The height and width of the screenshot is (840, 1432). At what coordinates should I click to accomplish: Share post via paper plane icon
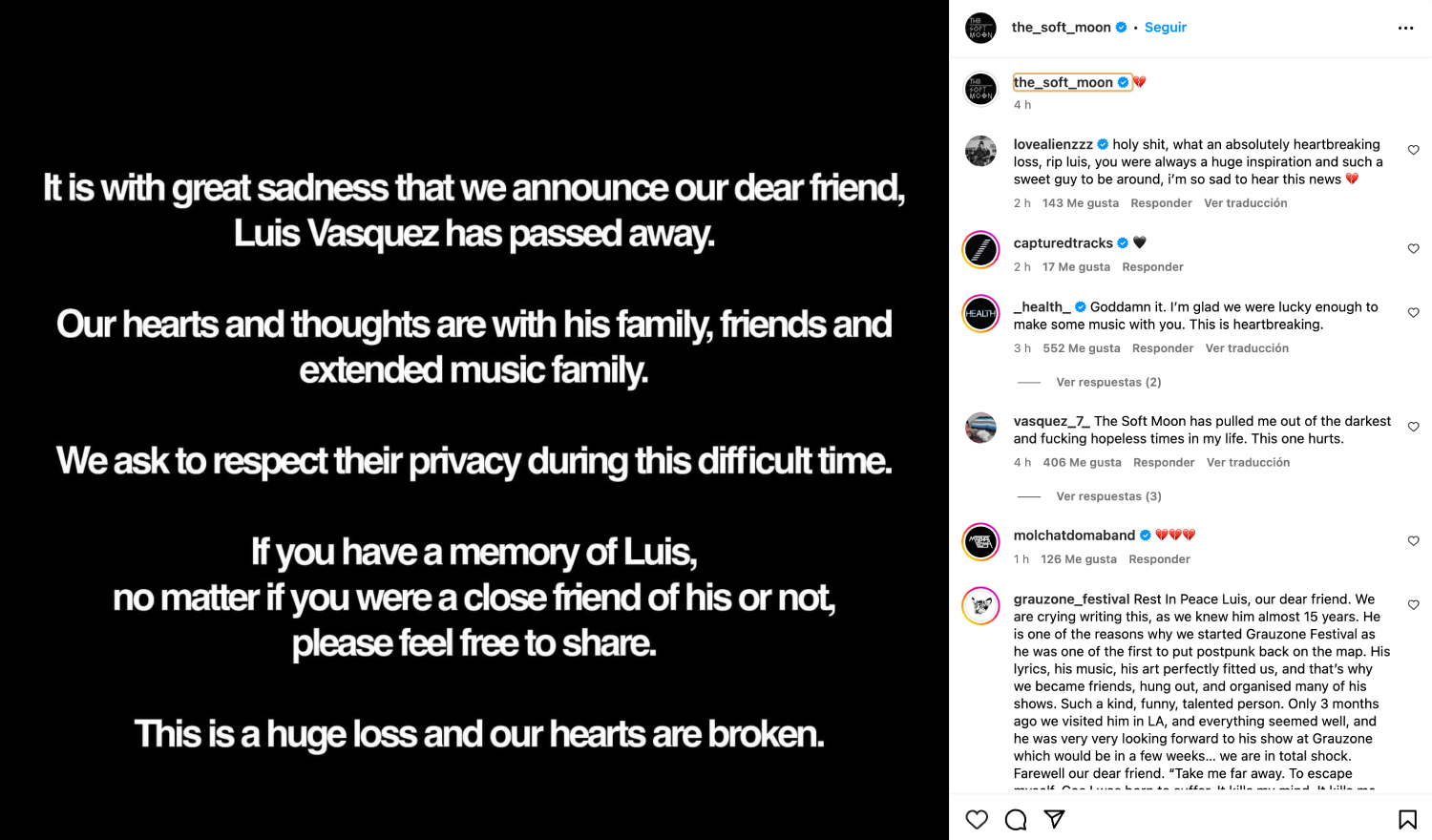pyautogui.click(x=1055, y=819)
